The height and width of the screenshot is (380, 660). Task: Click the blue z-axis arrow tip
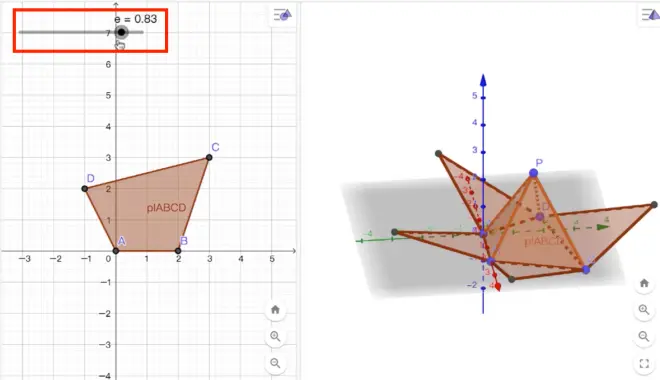coord(483,80)
